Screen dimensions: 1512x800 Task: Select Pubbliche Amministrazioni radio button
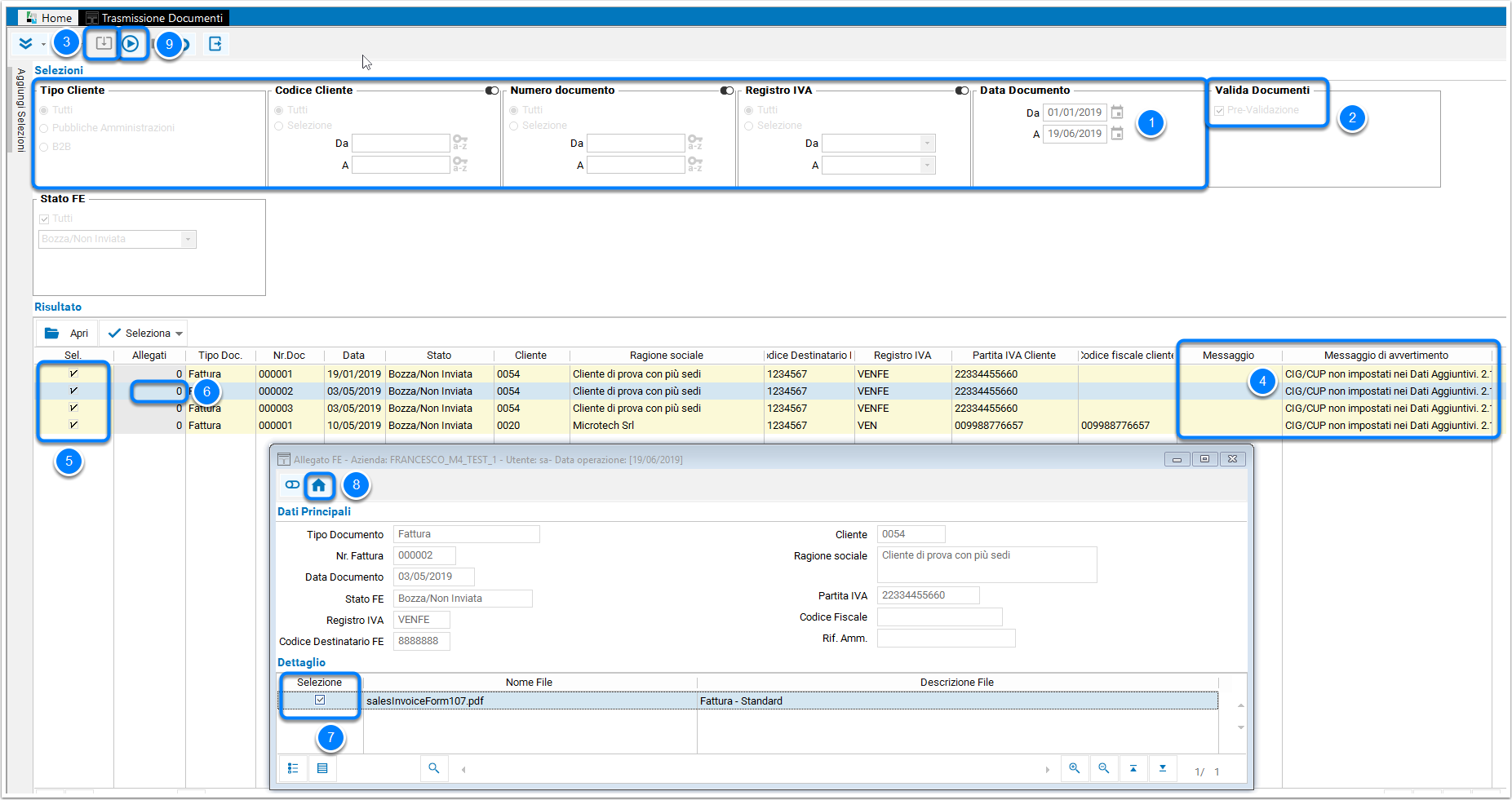pyautogui.click(x=44, y=128)
